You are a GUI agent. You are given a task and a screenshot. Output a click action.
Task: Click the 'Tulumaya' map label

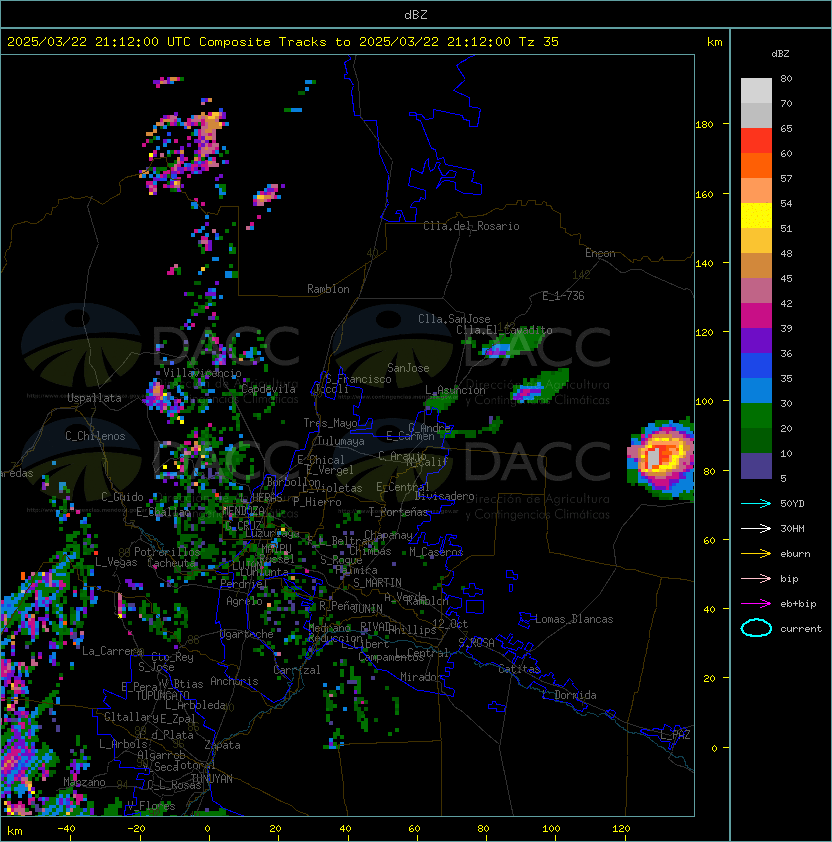click(x=341, y=441)
